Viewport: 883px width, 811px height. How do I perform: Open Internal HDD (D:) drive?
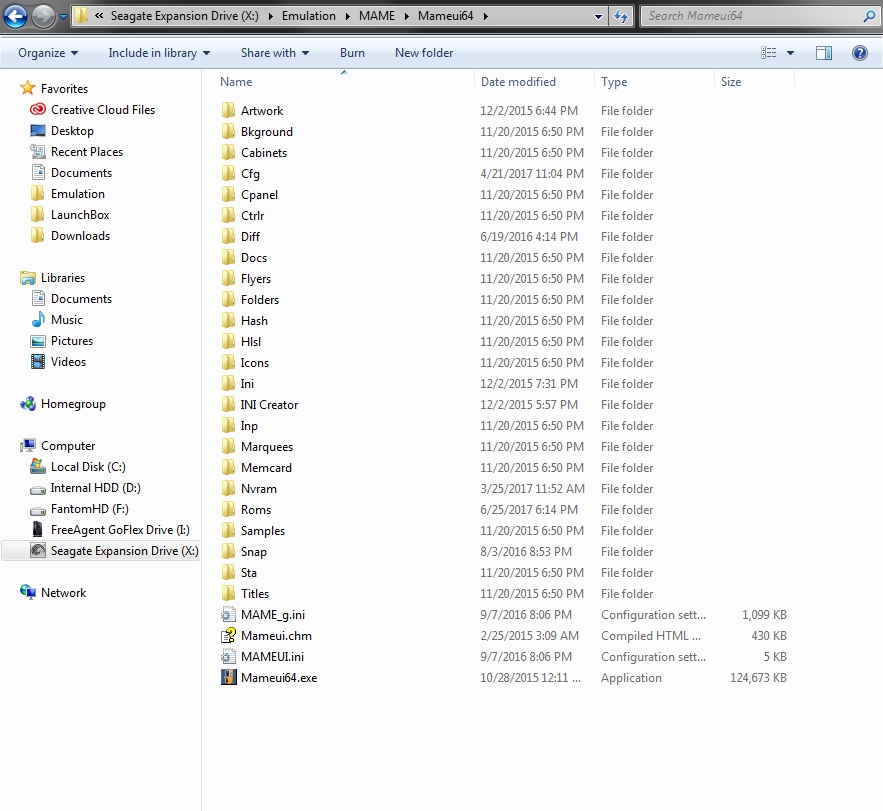click(x=95, y=488)
